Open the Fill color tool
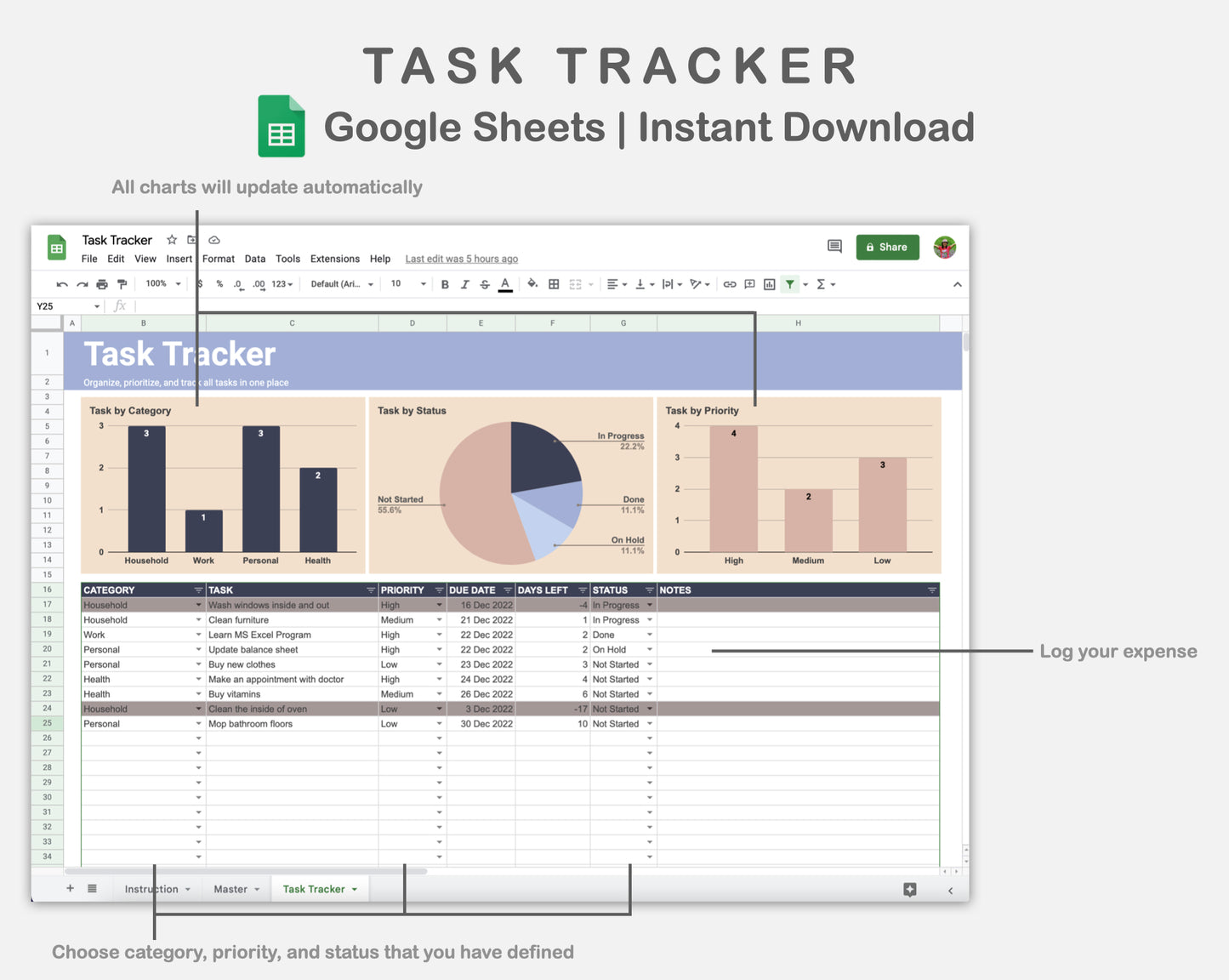This screenshot has width=1229, height=980. [x=531, y=284]
